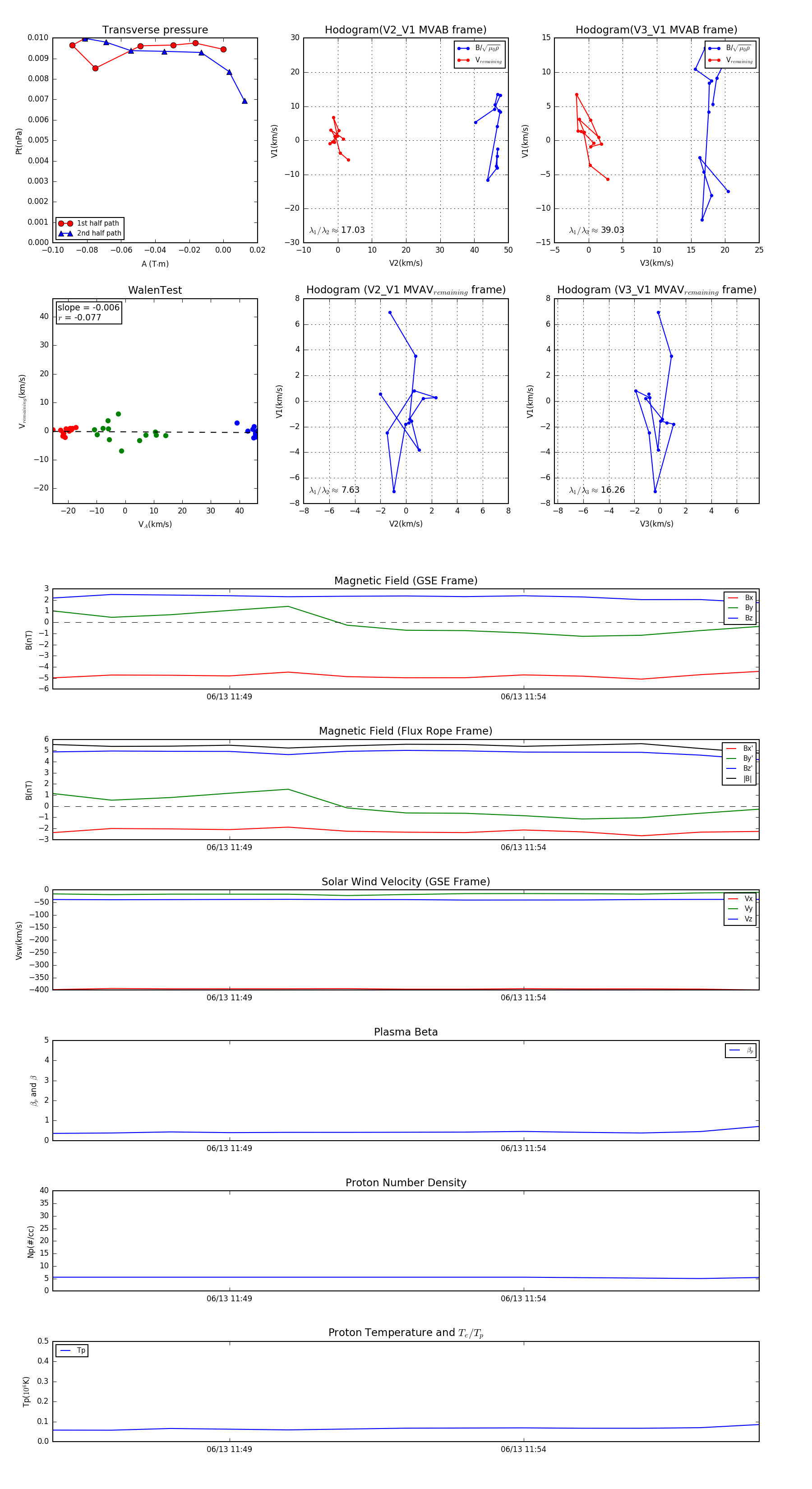The width and height of the screenshot is (812, 1489).
Task: Click the Hodogram (V3_V1 MVAV remaining frame) title
Action: (656, 290)
